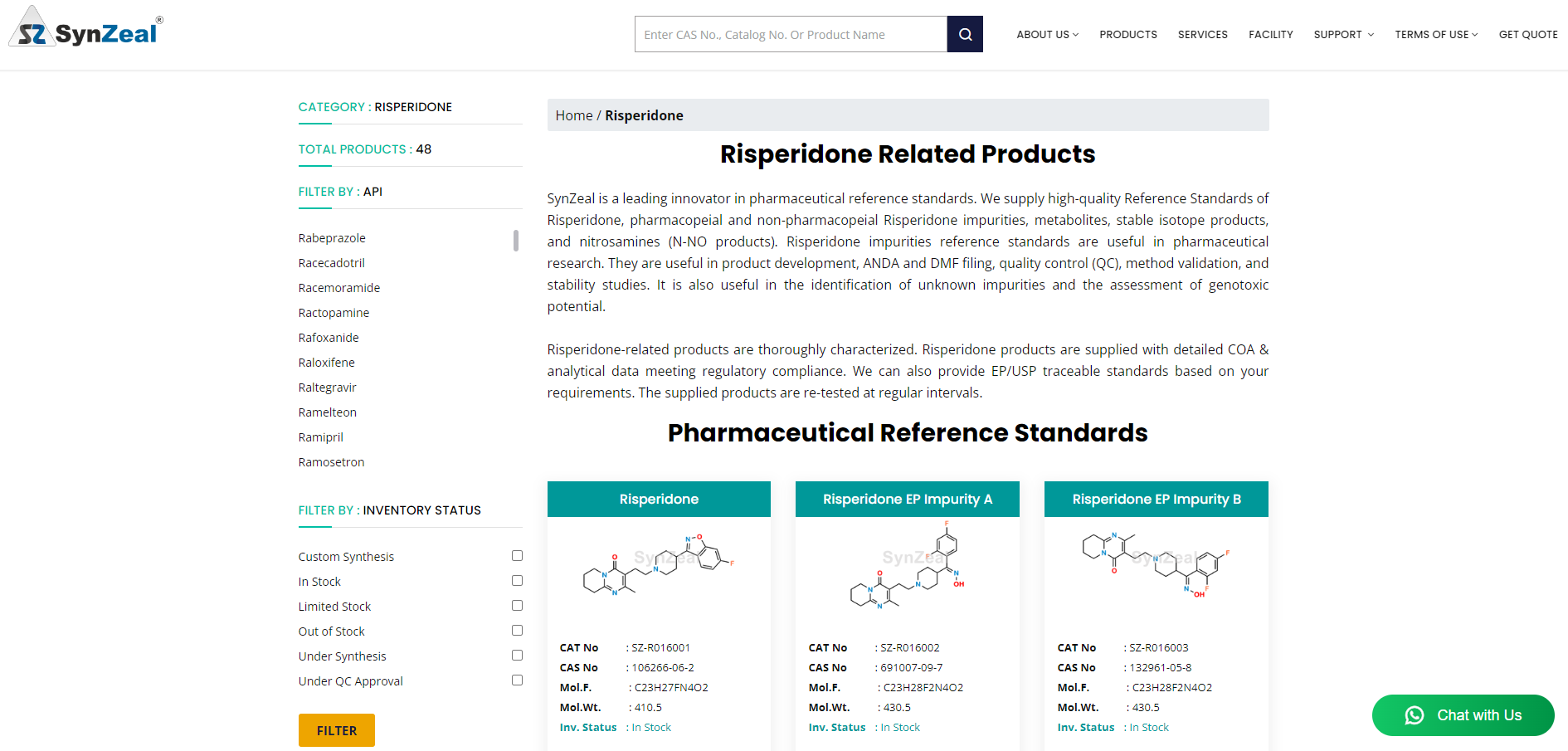This screenshot has width=1568, height=751.
Task: Click the Home breadcrumb link
Action: 573,115
